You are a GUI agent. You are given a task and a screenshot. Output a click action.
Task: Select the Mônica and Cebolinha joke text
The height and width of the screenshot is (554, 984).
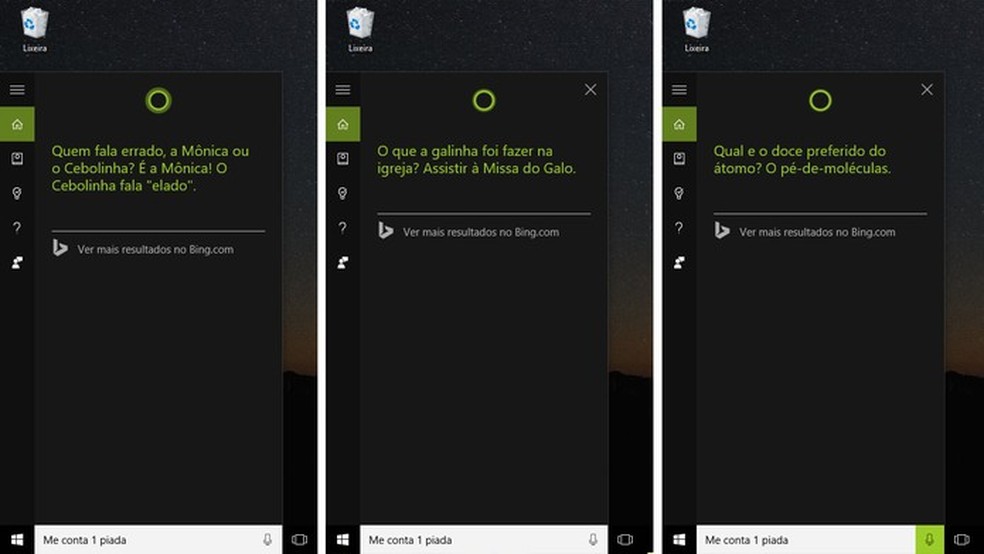pos(151,168)
